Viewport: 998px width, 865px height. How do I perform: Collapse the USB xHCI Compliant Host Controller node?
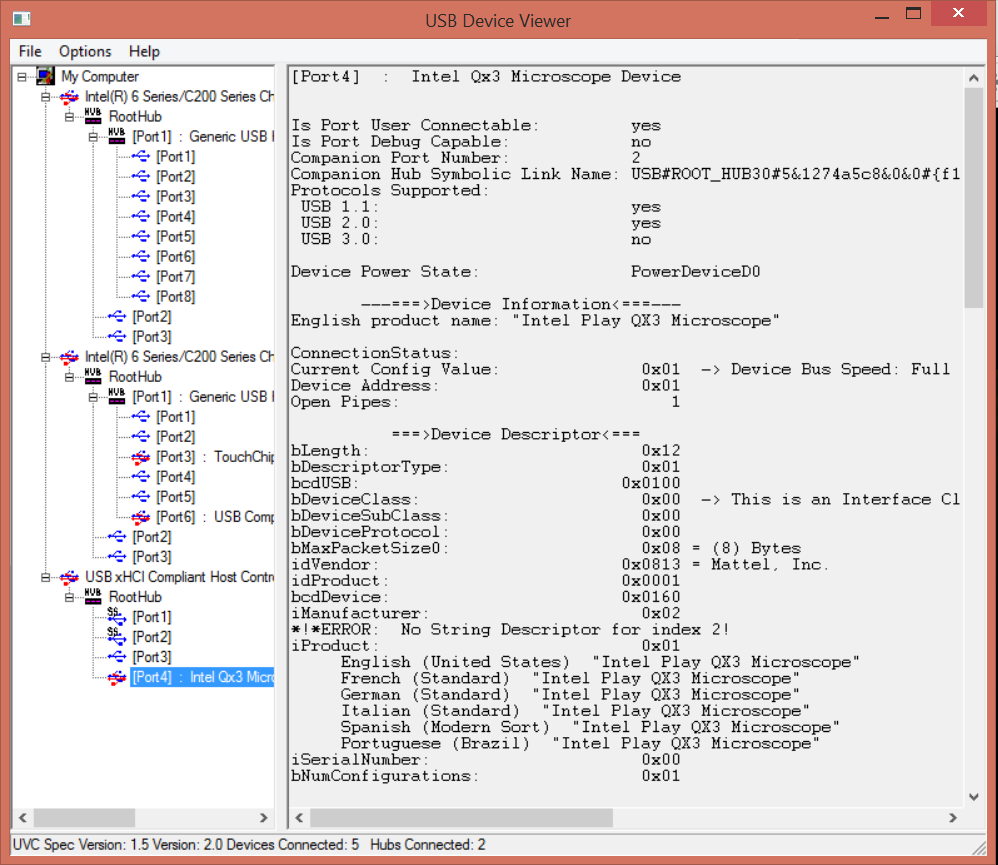point(43,576)
